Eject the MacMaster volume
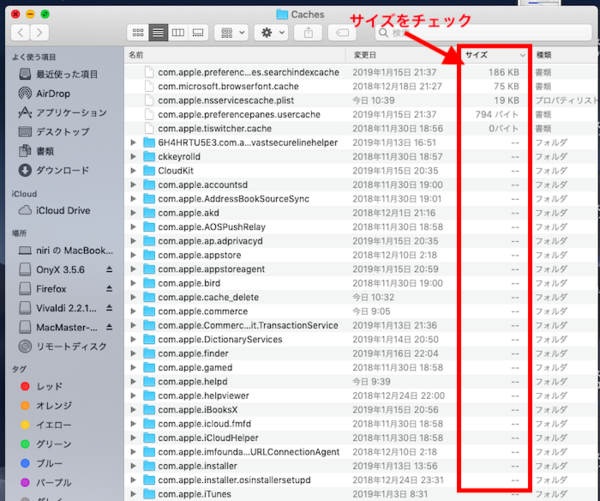This screenshot has height=501, width=600. (109, 327)
